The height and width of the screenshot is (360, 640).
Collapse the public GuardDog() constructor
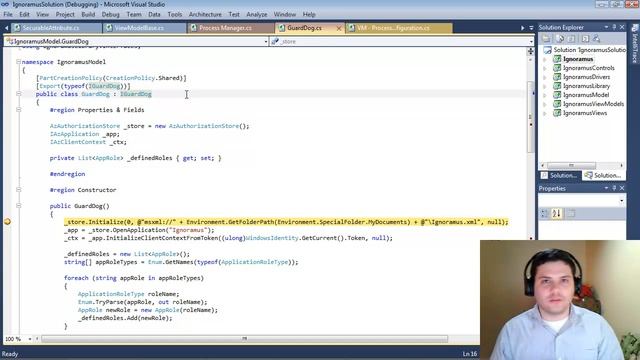click(x=18, y=206)
